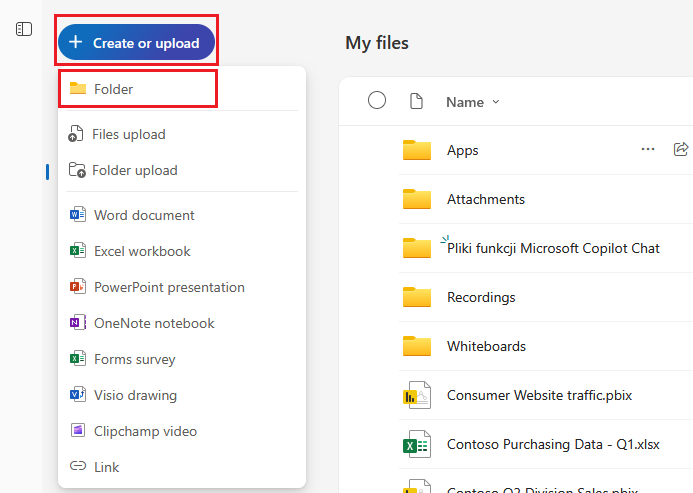Click the Forms survey icon
The height and width of the screenshot is (493, 693).
78,359
